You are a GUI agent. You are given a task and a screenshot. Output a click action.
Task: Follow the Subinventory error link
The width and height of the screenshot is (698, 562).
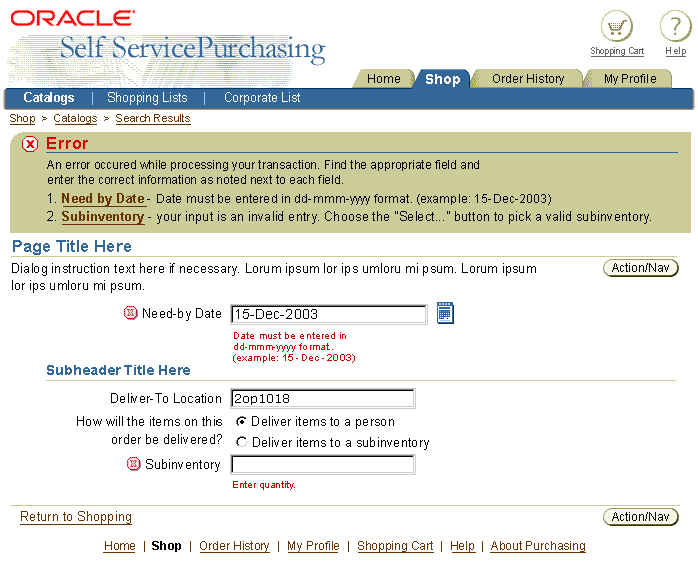(103, 216)
